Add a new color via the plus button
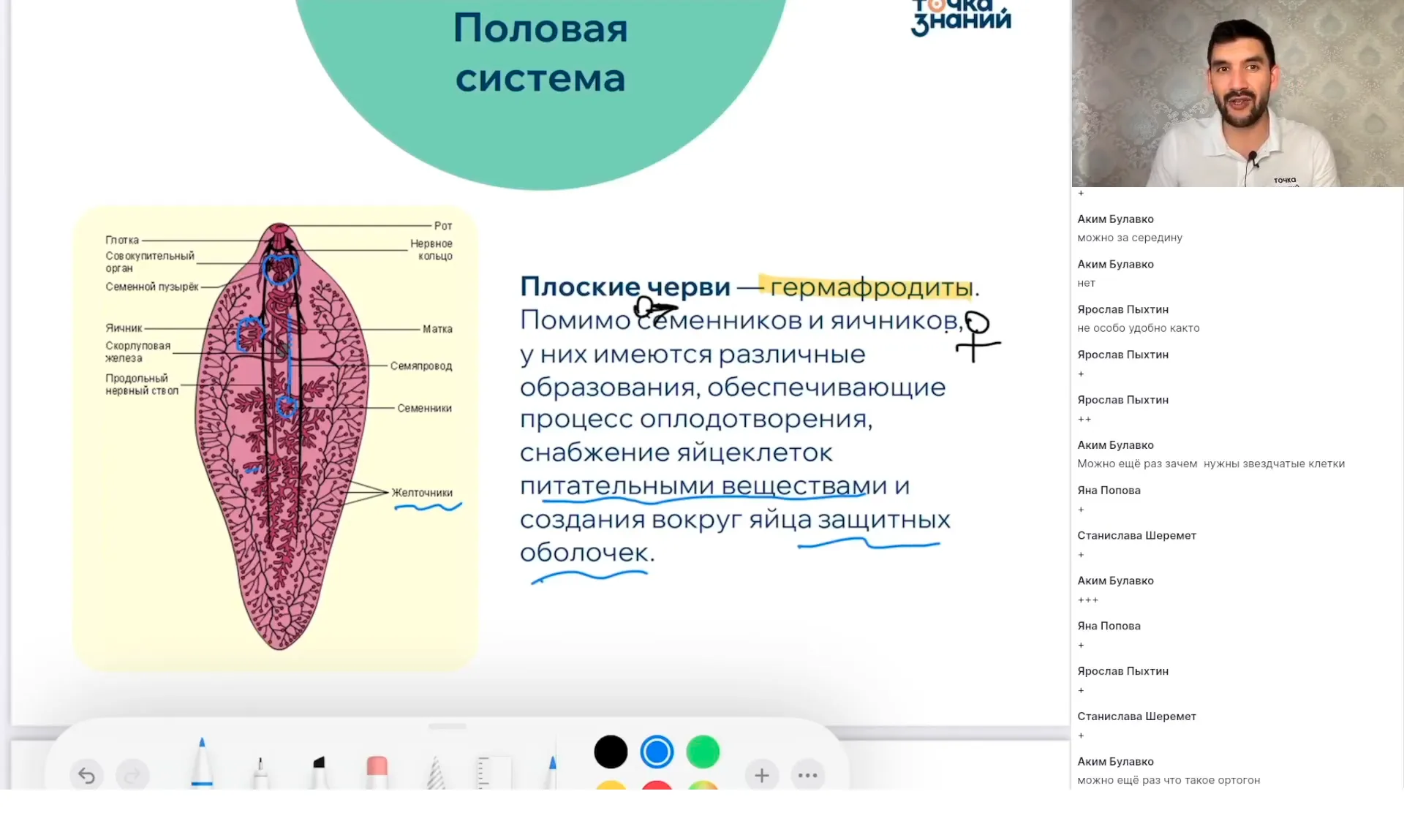 pyautogui.click(x=761, y=775)
